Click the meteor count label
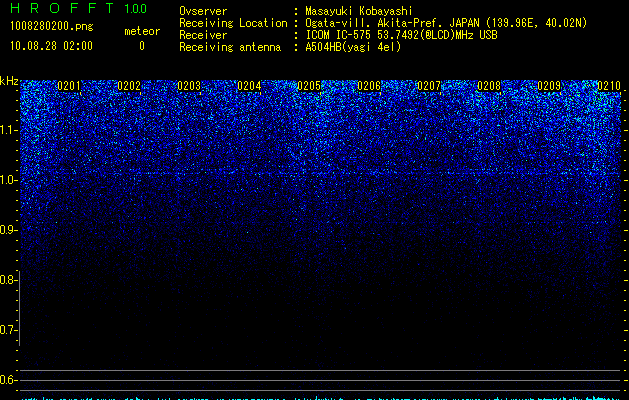The image size is (629, 400). [142, 31]
